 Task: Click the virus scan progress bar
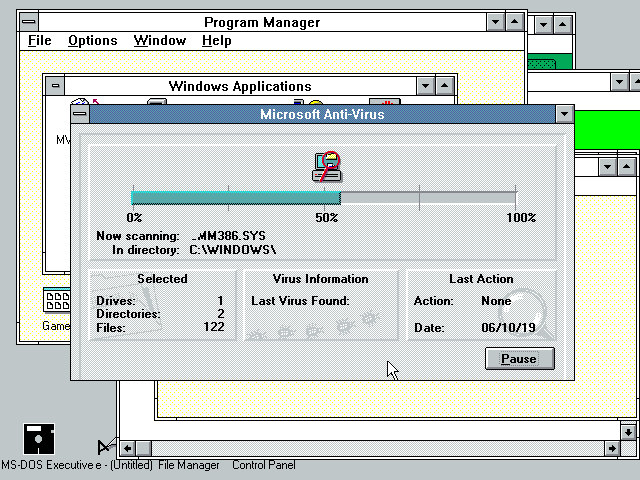pyautogui.click(x=324, y=197)
